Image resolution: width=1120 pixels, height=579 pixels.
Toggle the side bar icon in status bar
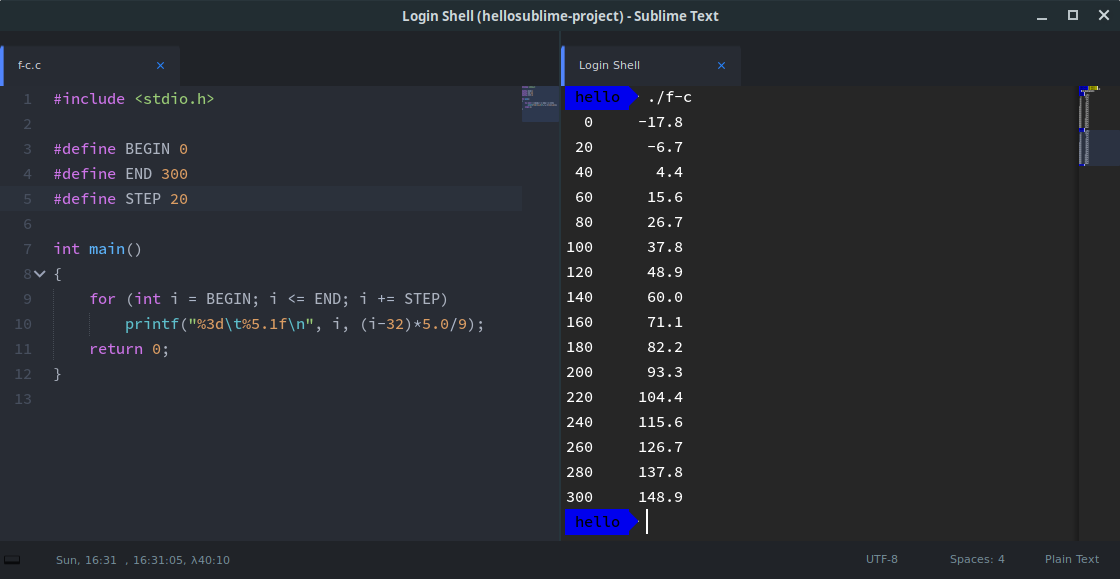coord(12,560)
